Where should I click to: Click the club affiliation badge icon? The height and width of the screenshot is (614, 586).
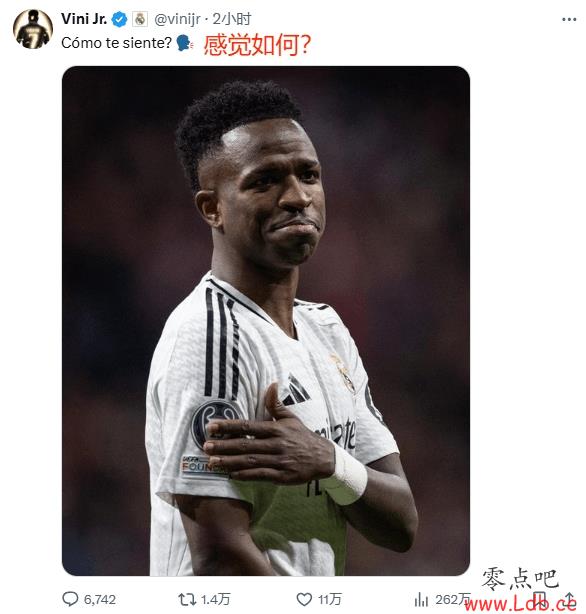coord(140,19)
